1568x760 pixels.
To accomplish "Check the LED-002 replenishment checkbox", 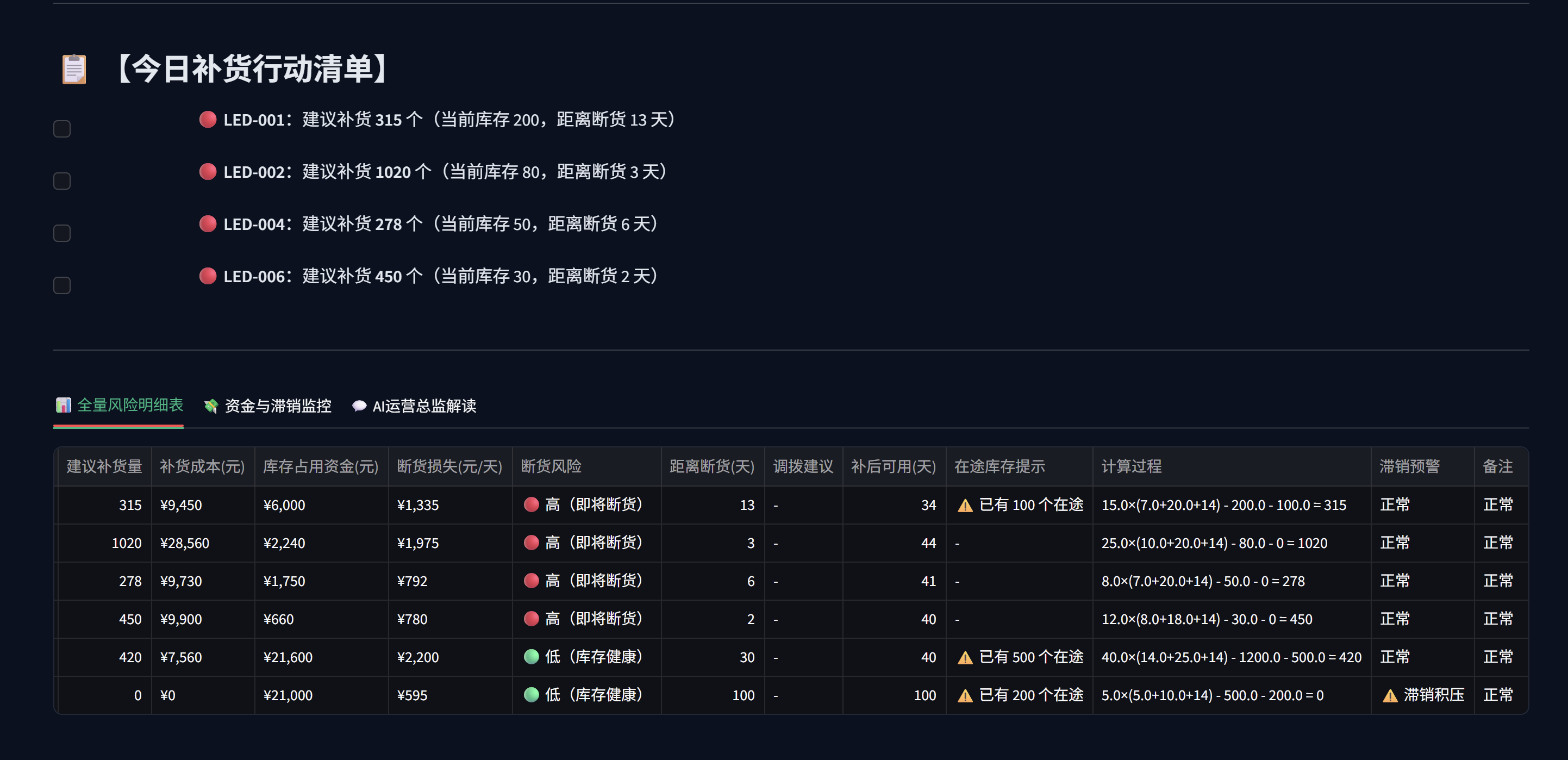I will pos(62,181).
